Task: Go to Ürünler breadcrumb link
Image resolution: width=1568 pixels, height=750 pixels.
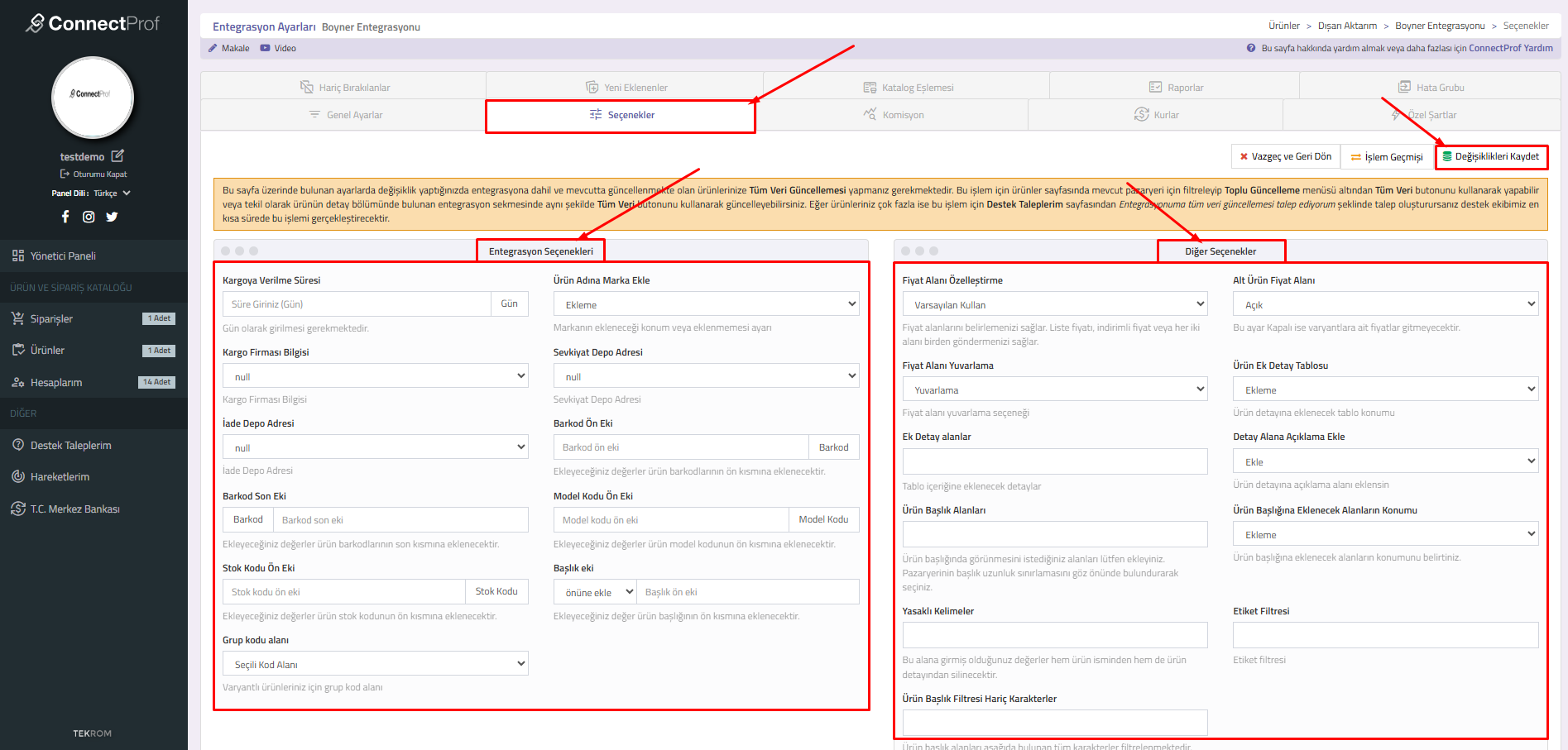Action: (1284, 26)
